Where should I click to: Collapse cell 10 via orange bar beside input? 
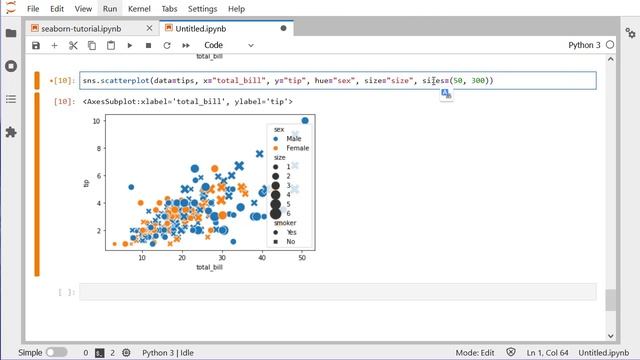(x=37, y=80)
